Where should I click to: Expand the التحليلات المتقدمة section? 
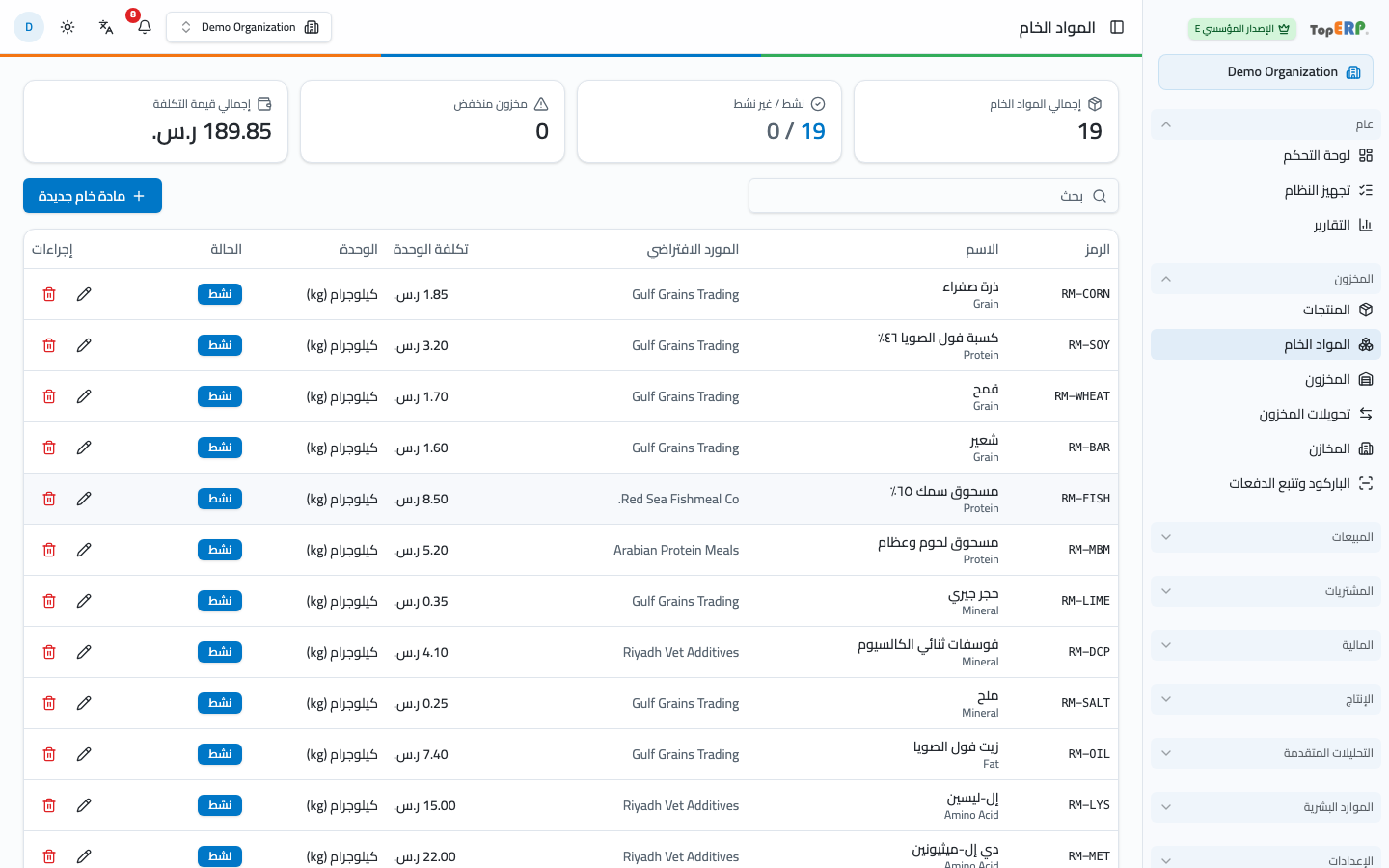pos(1266,753)
